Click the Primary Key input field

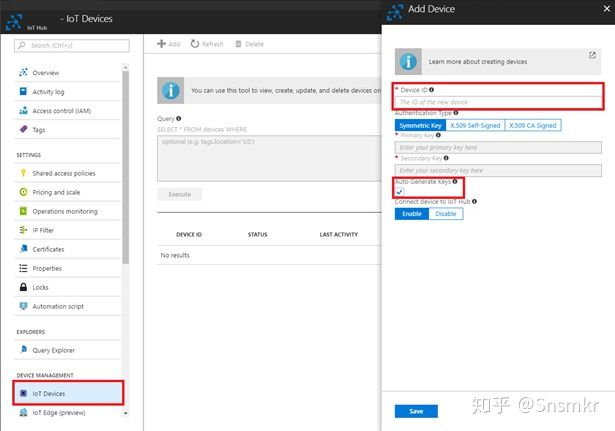tap(498, 147)
